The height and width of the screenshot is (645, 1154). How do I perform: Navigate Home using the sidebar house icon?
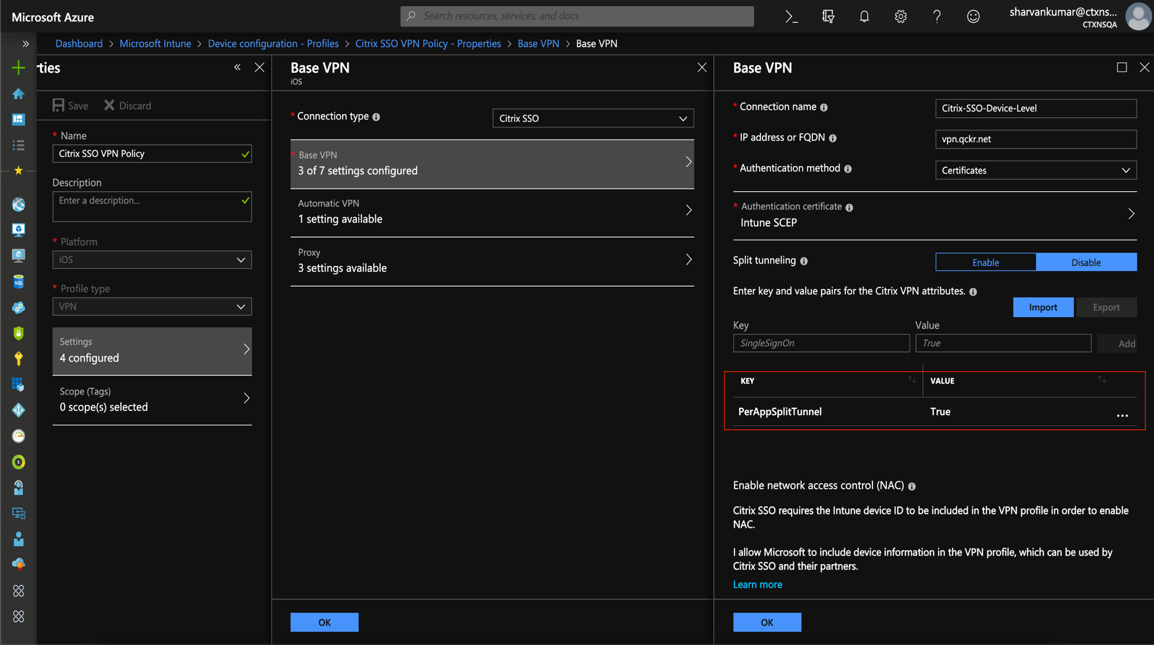[x=16, y=94]
